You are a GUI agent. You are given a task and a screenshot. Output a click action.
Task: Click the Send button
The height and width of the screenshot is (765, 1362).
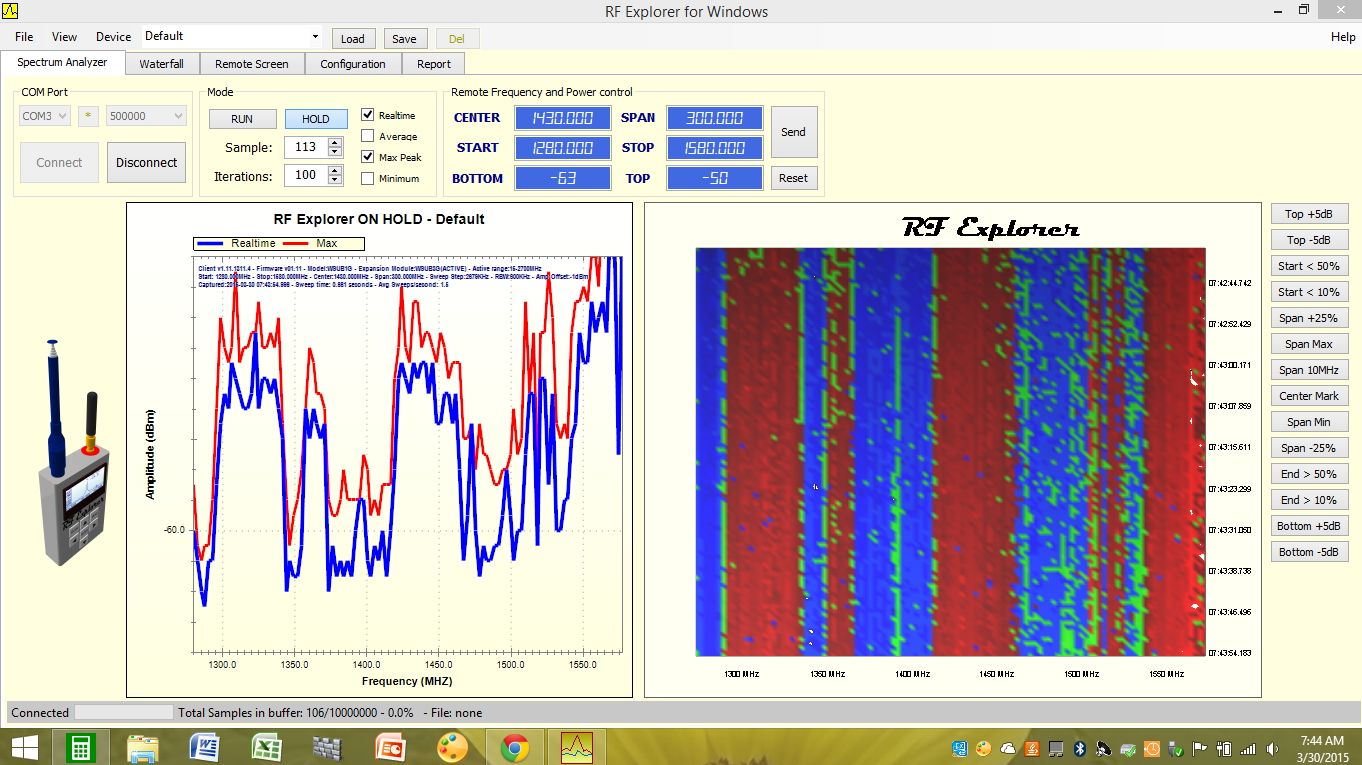793,132
